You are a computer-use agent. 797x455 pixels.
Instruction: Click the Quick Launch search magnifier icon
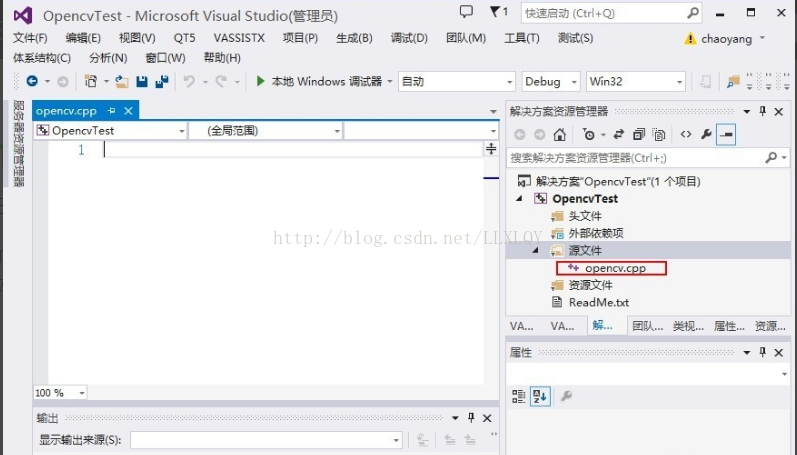point(693,13)
